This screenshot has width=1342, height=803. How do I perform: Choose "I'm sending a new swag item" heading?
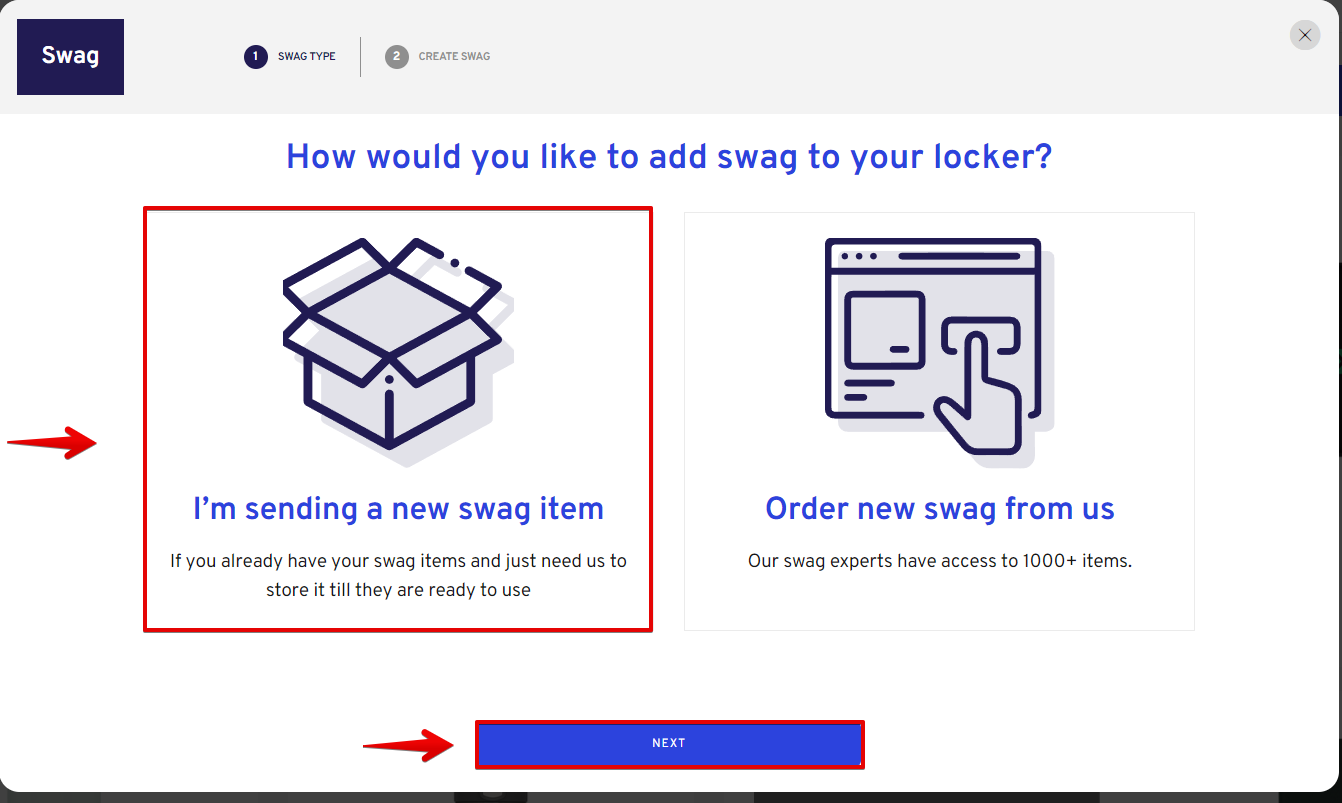(398, 508)
